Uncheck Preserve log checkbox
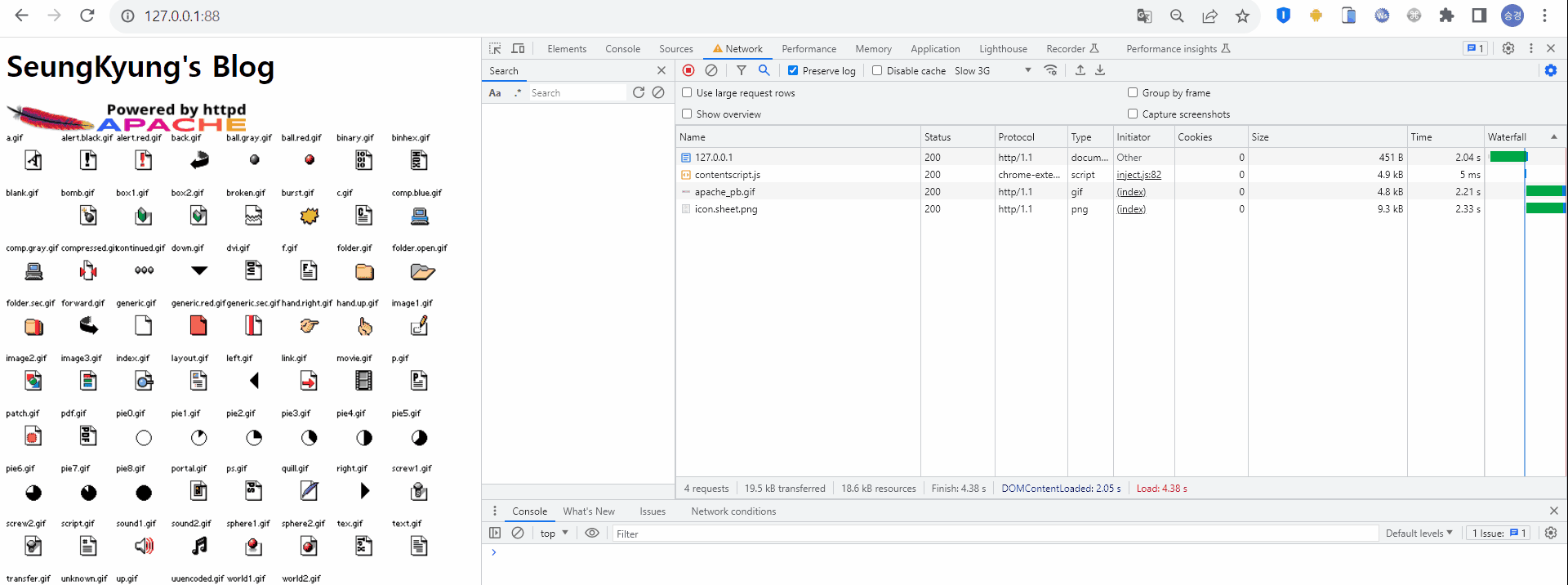 [793, 70]
